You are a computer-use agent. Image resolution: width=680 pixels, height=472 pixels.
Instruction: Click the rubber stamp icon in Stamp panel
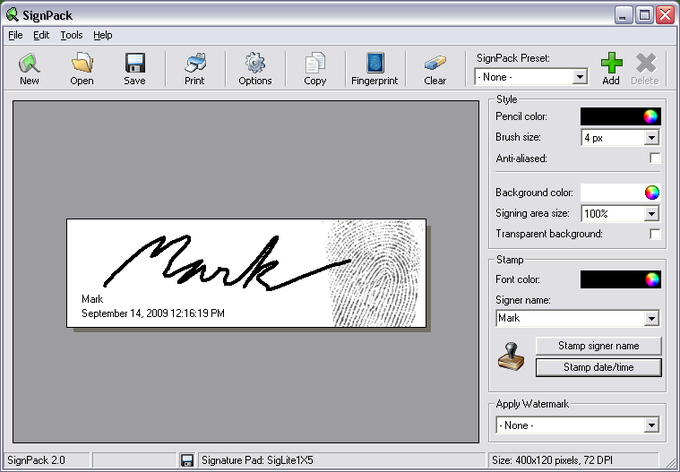pyautogui.click(x=510, y=357)
